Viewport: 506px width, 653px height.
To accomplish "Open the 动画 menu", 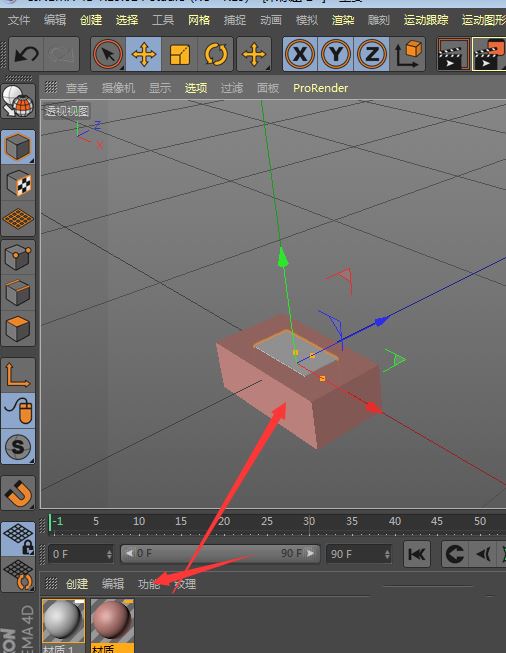I will 271,20.
